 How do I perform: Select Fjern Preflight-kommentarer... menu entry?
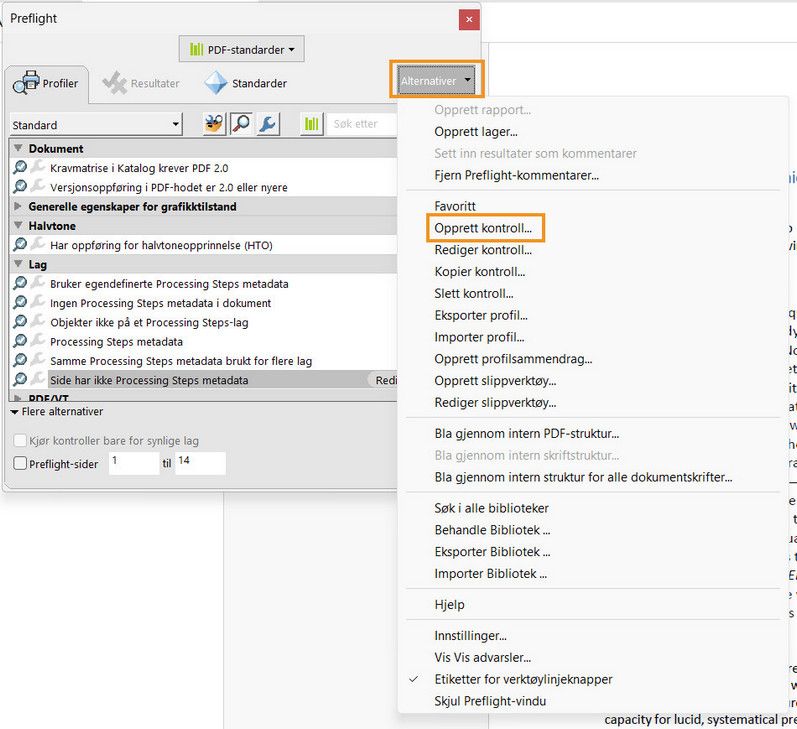516,175
